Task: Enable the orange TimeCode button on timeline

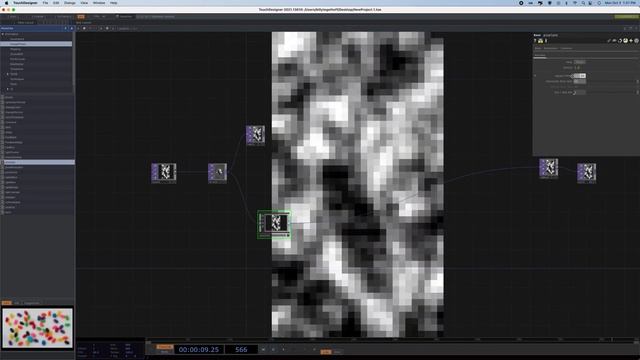Action: [x=164, y=347]
